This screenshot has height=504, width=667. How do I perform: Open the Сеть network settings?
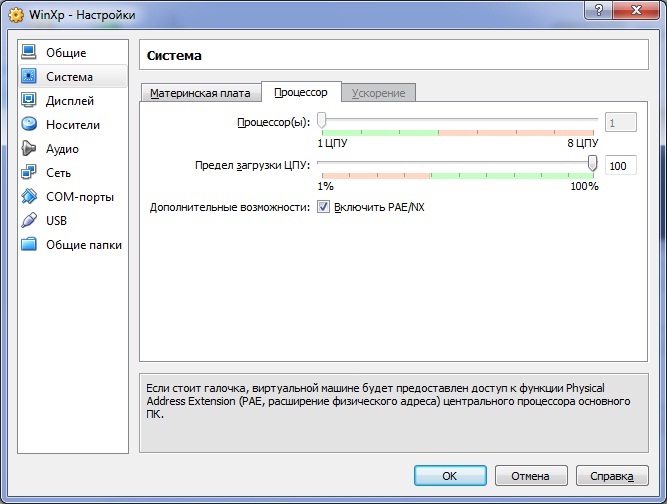pos(73,172)
